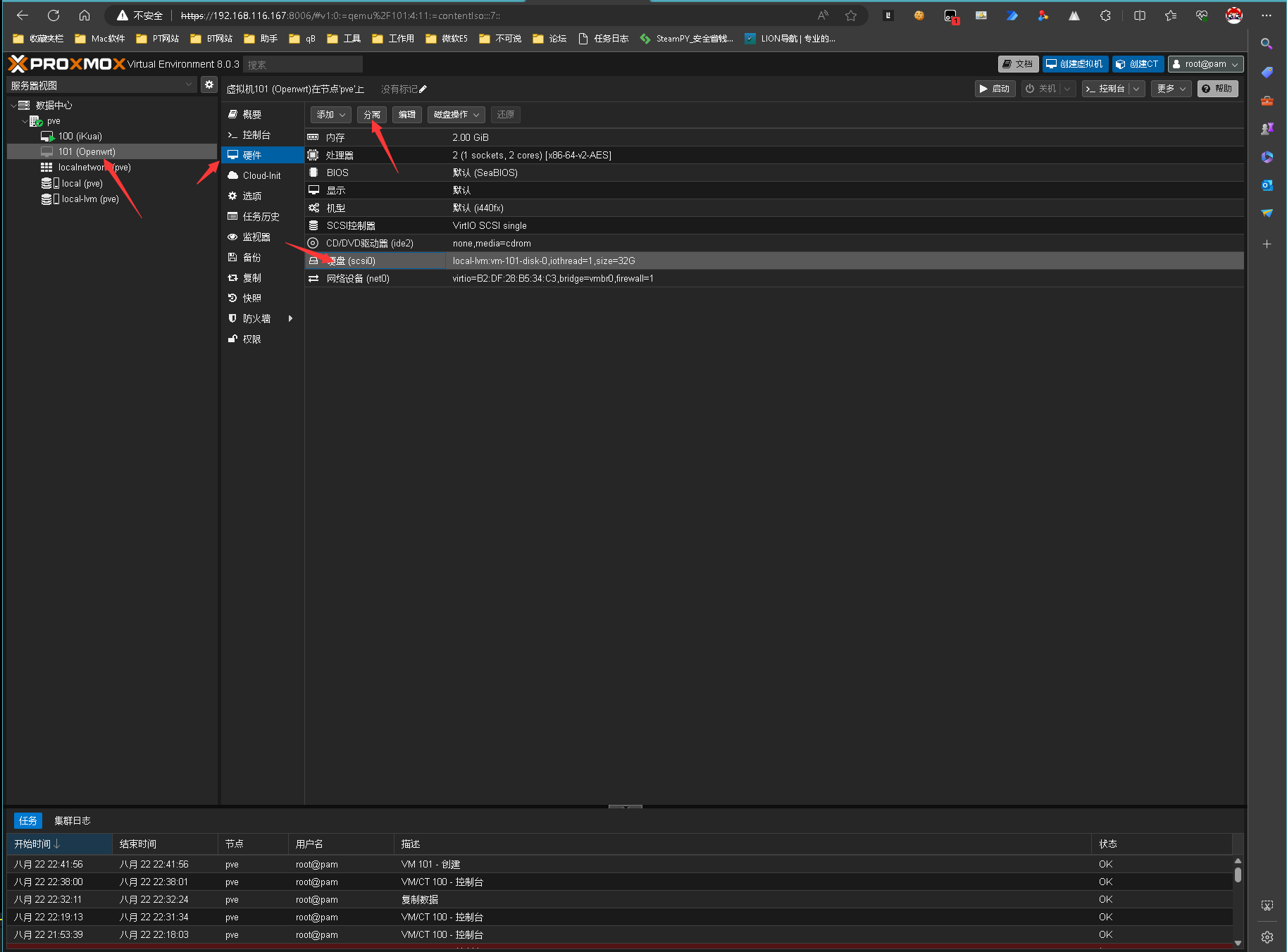Click the Detach (分离) button

coord(371,115)
